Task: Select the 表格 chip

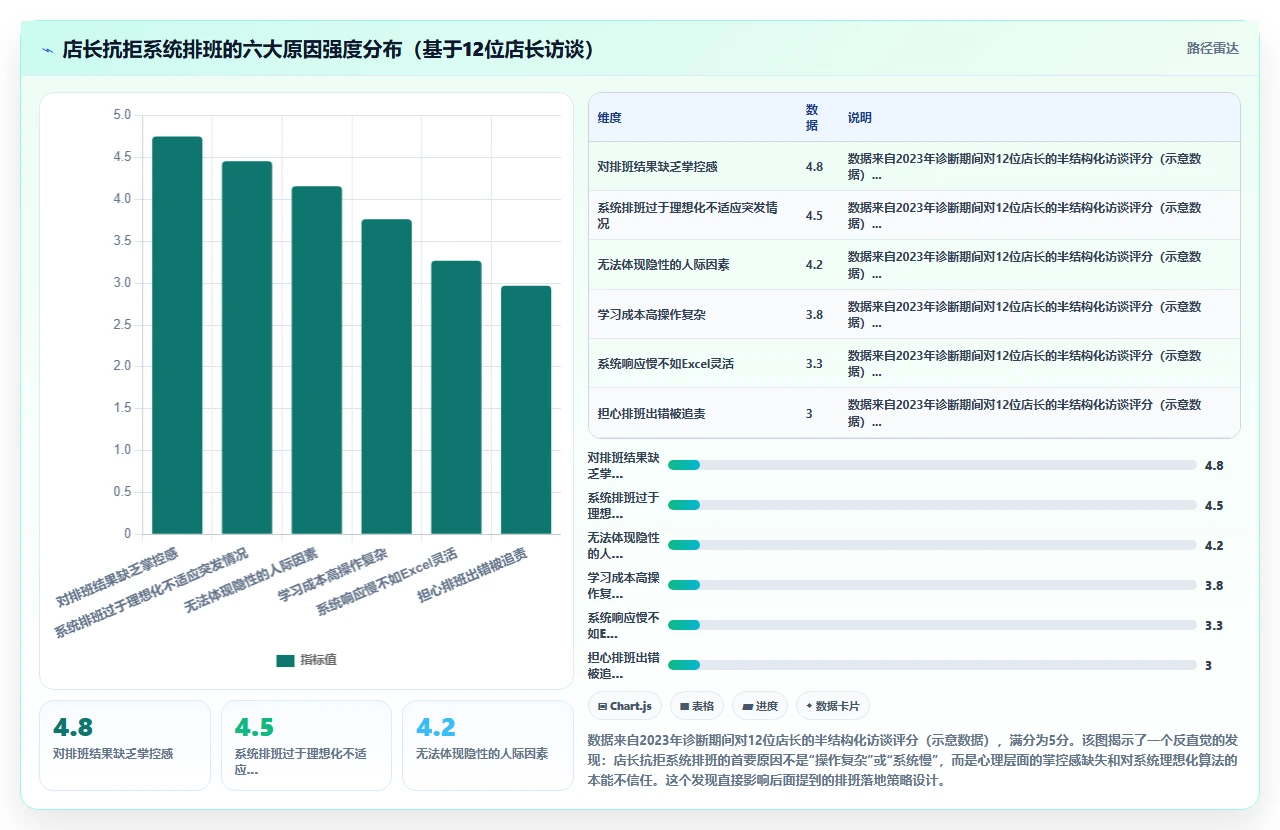Action: pyautogui.click(x=697, y=706)
